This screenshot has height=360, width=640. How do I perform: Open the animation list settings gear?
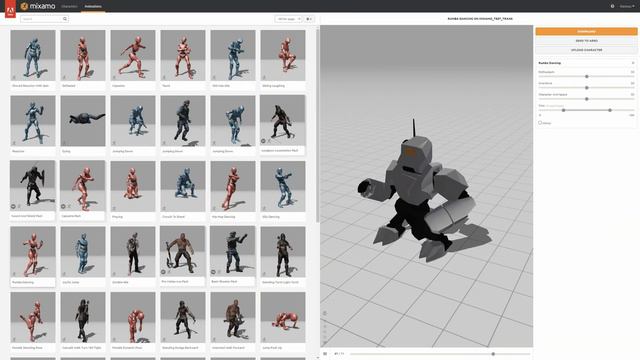pos(309,19)
